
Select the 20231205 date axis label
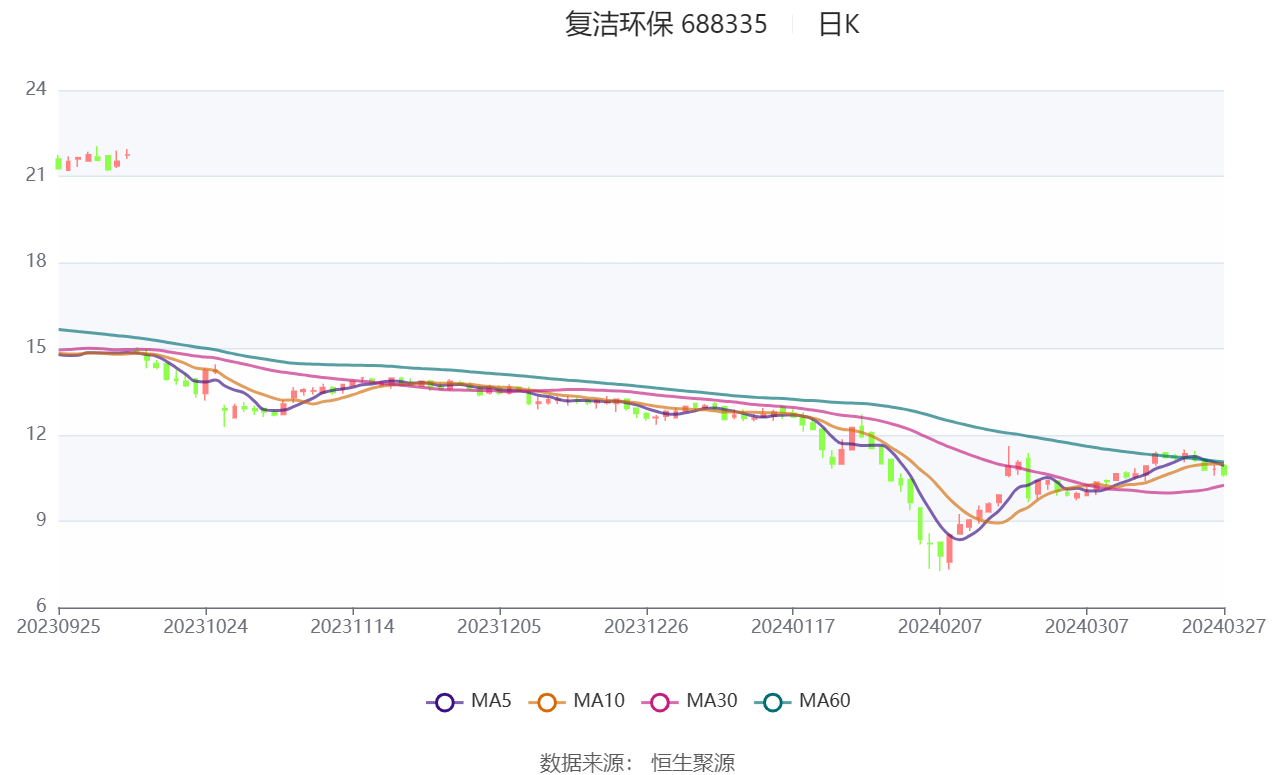coord(500,626)
